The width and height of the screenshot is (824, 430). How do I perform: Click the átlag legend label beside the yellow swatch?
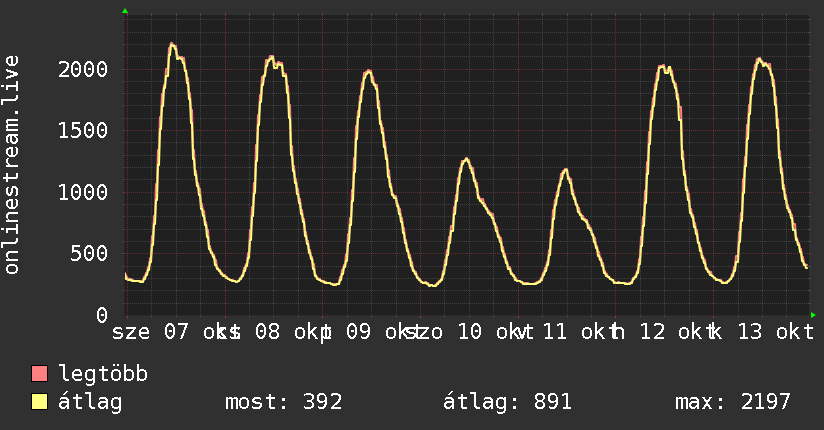point(90,402)
